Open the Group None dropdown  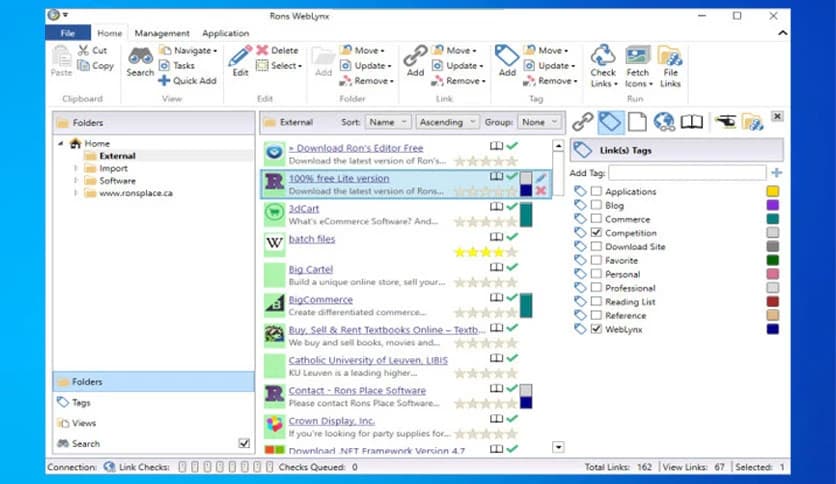(540, 122)
